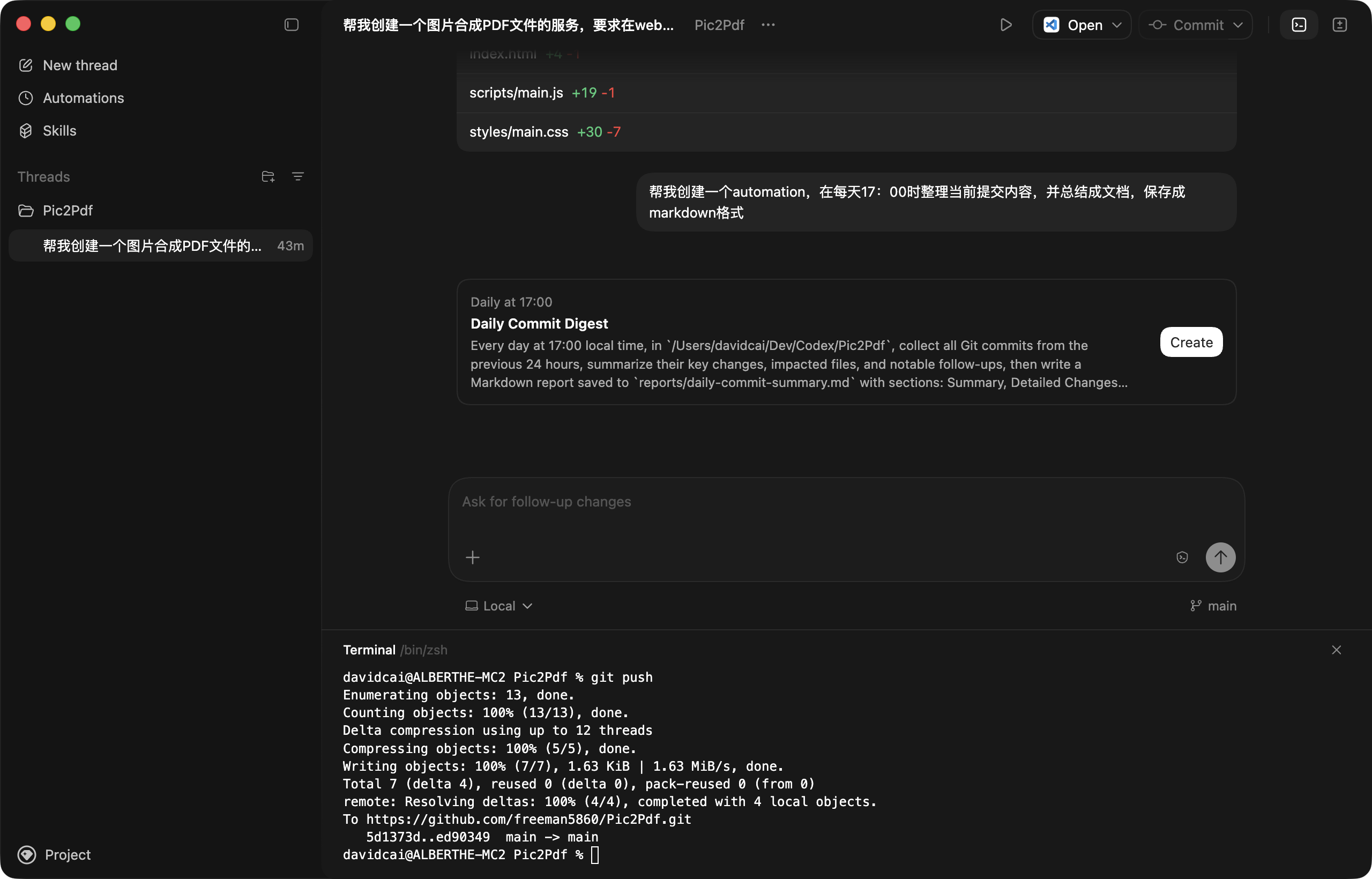
Task: Create the Daily Commit Digest automation
Action: click(1190, 342)
